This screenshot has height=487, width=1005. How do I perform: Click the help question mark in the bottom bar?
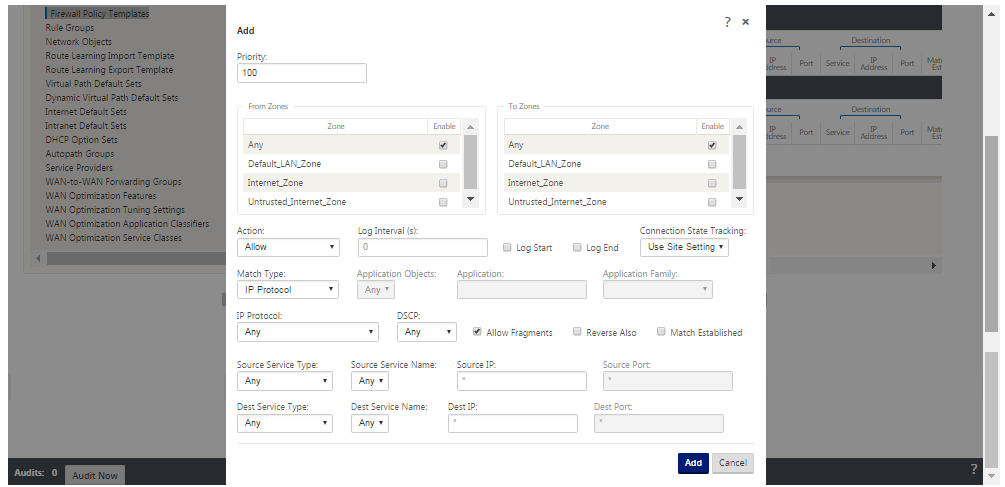coord(974,469)
